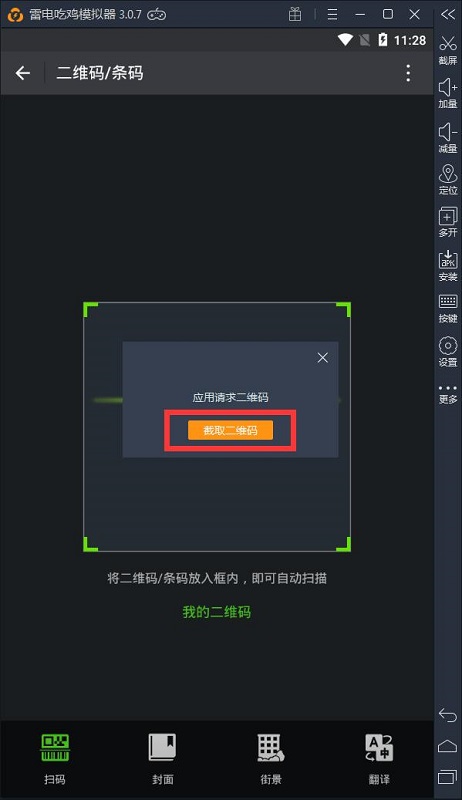Increase volume with the 加量 speaker icon

click(x=448, y=93)
